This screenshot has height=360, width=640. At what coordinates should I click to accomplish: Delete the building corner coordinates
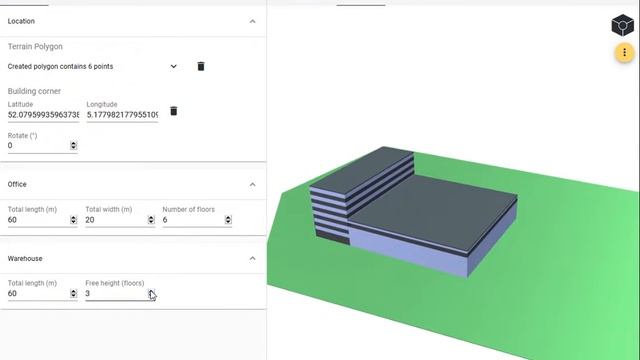(x=173, y=111)
